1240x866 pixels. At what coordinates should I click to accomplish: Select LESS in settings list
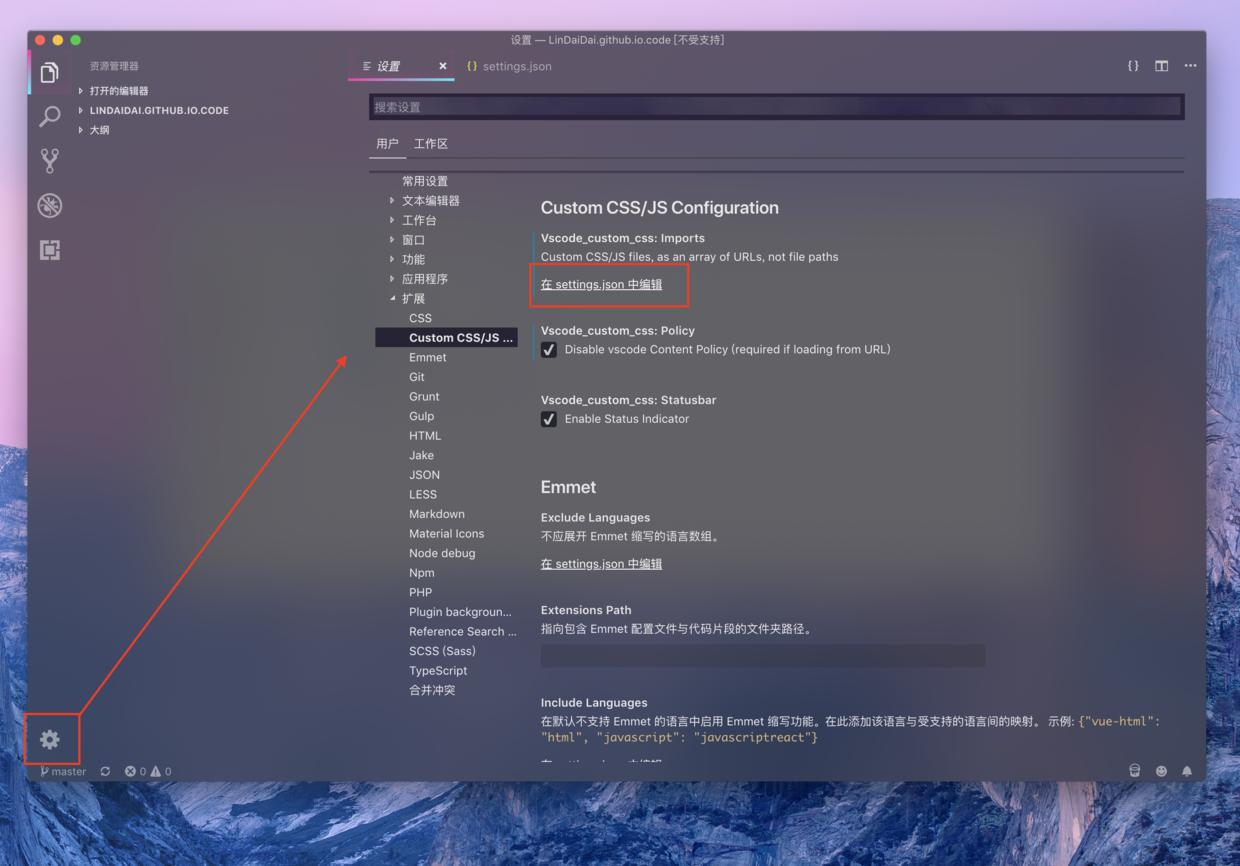click(423, 494)
